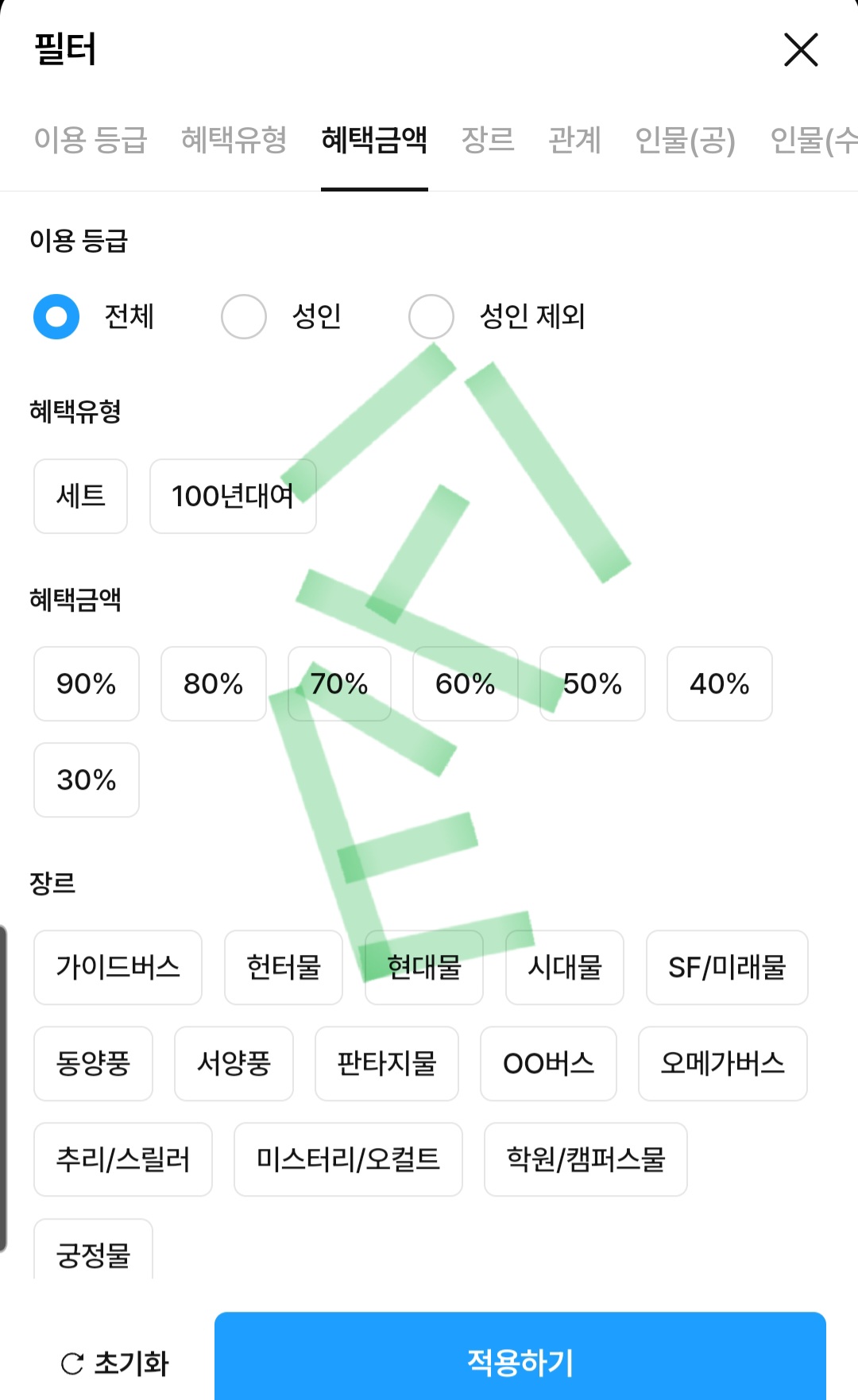Choose the 가이드버스 genre chip
The image size is (858, 1400).
tap(118, 968)
